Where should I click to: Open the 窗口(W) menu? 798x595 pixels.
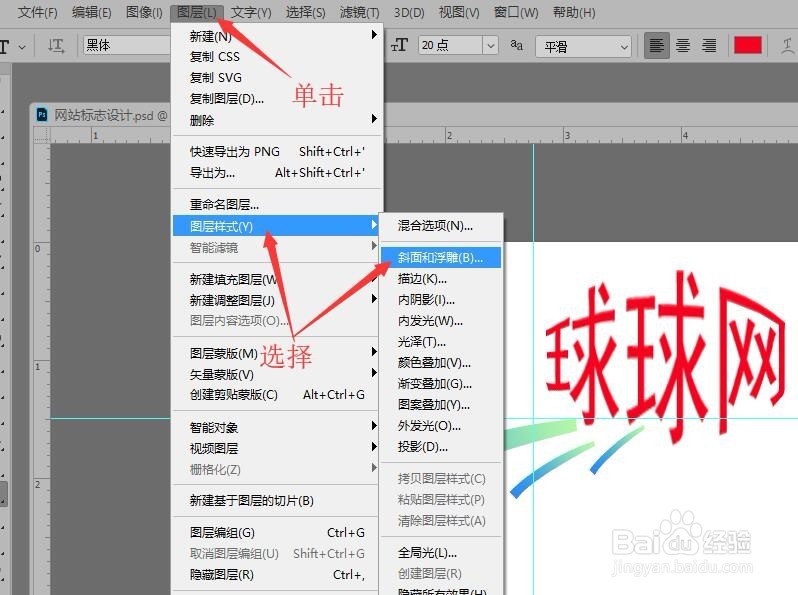tap(516, 12)
